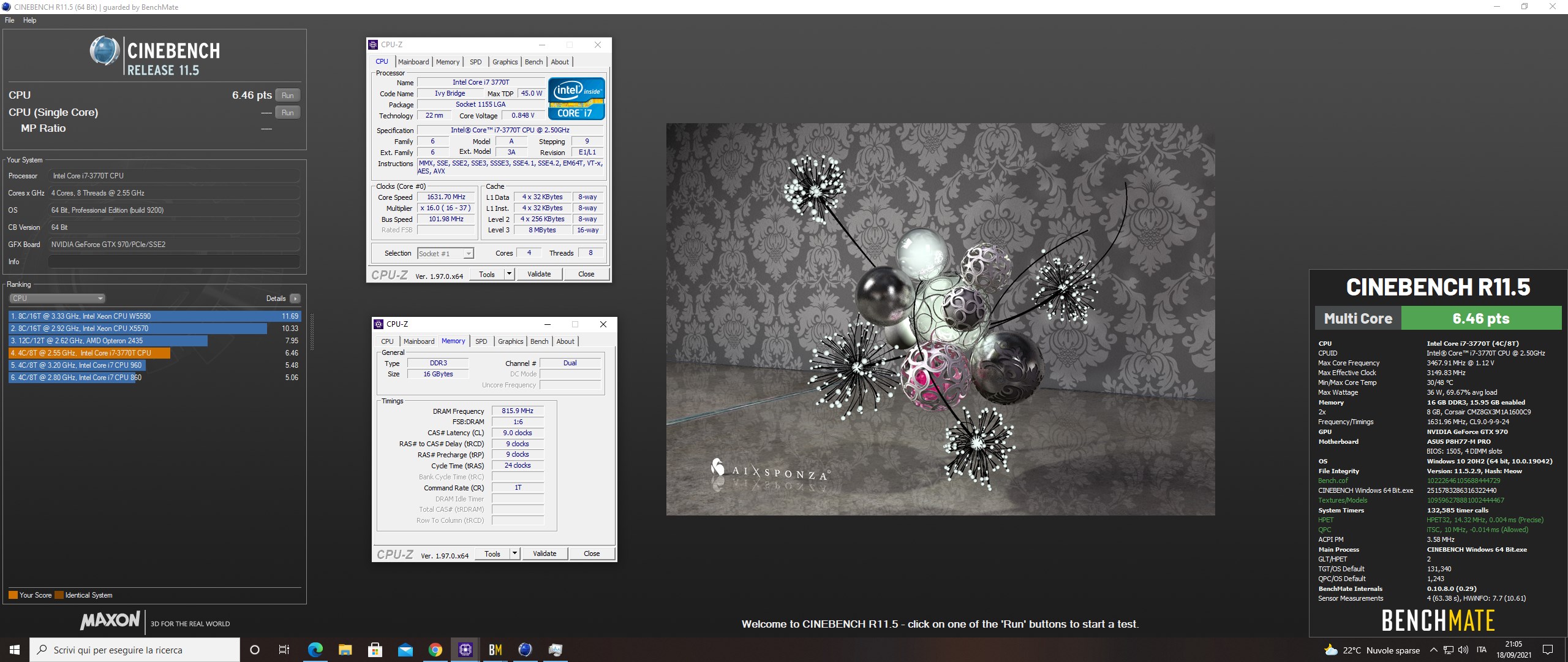
Task: Open the Ranking CPU dropdown
Action: click(58, 299)
